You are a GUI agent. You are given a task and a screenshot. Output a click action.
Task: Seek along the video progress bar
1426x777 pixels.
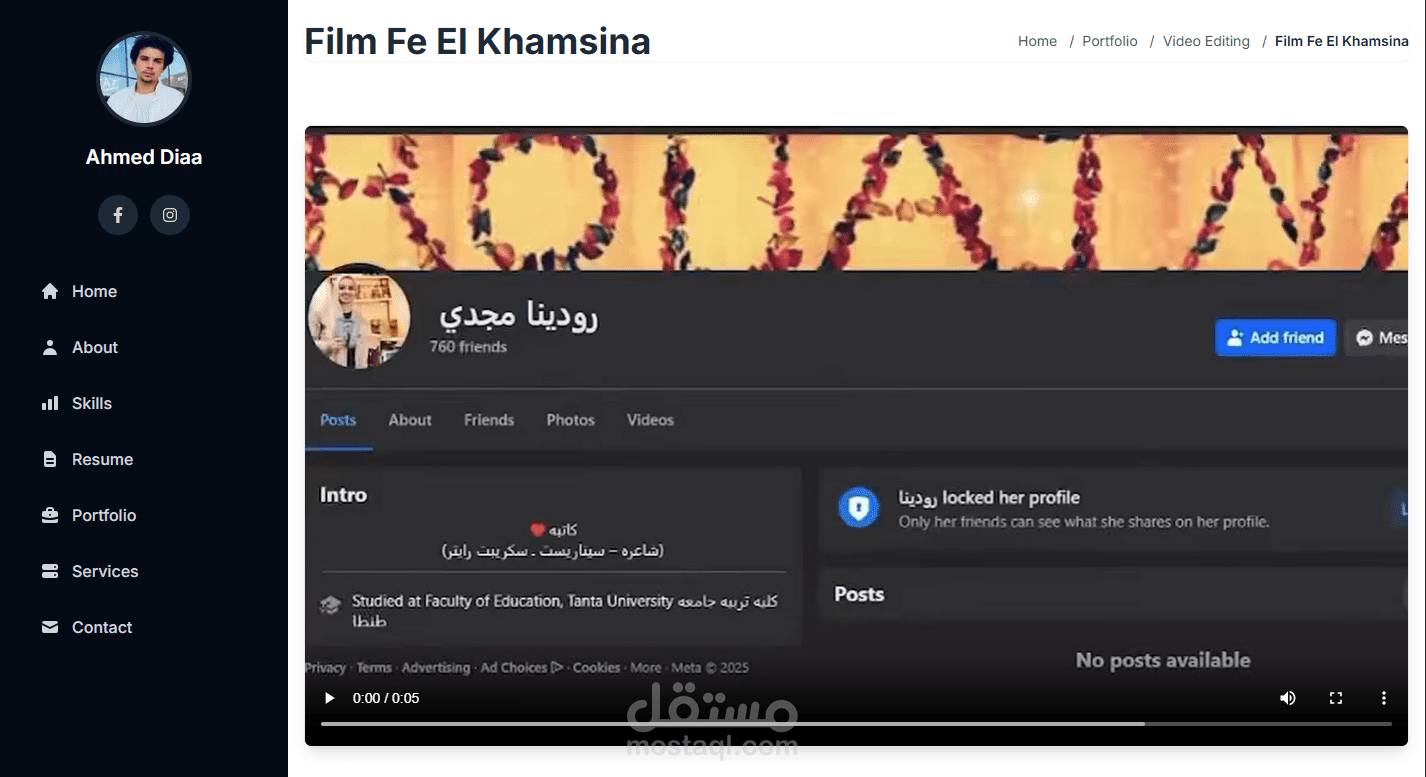tap(856, 723)
